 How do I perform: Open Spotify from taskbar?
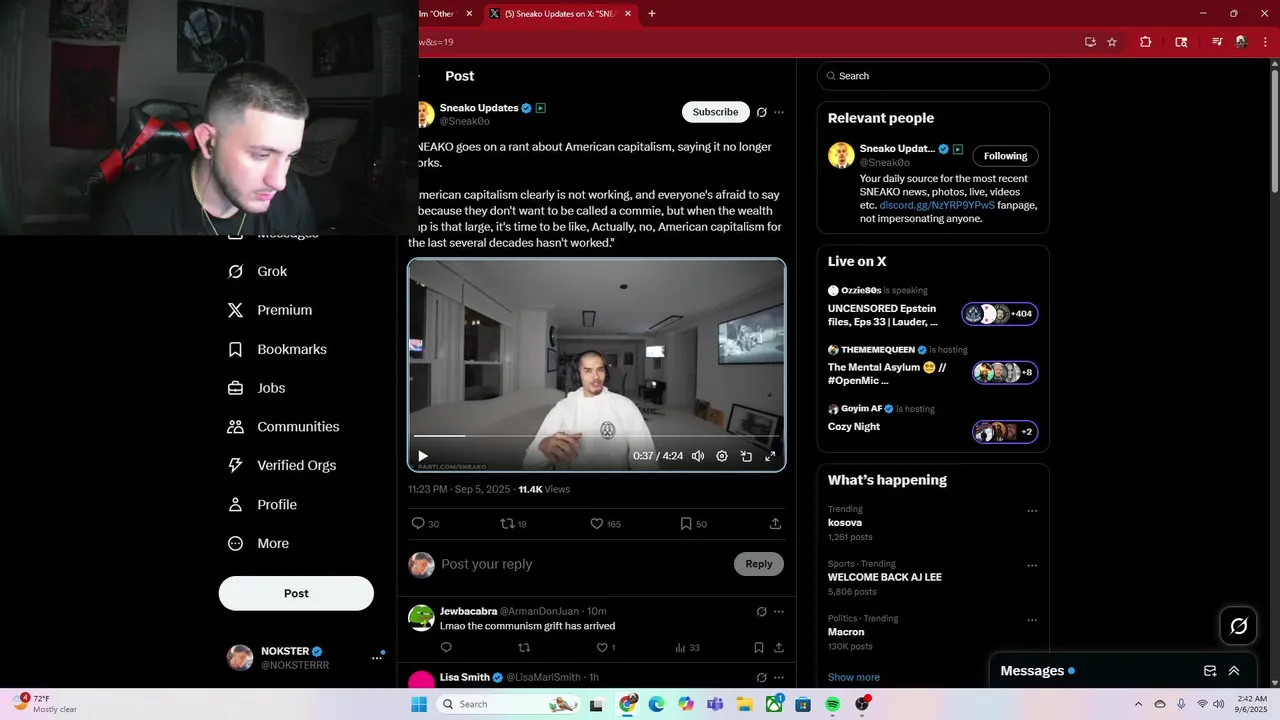[833, 704]
